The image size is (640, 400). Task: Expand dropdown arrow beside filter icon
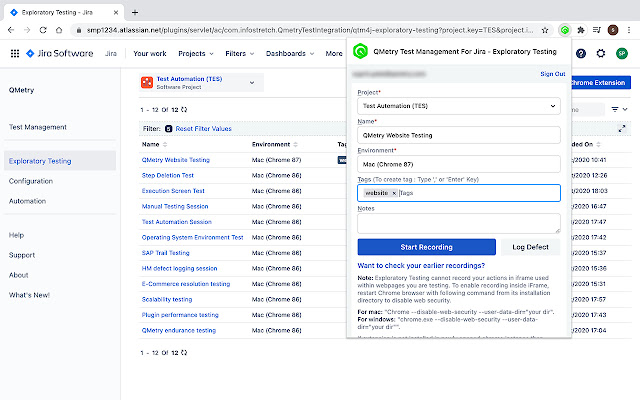click(625, 109)
